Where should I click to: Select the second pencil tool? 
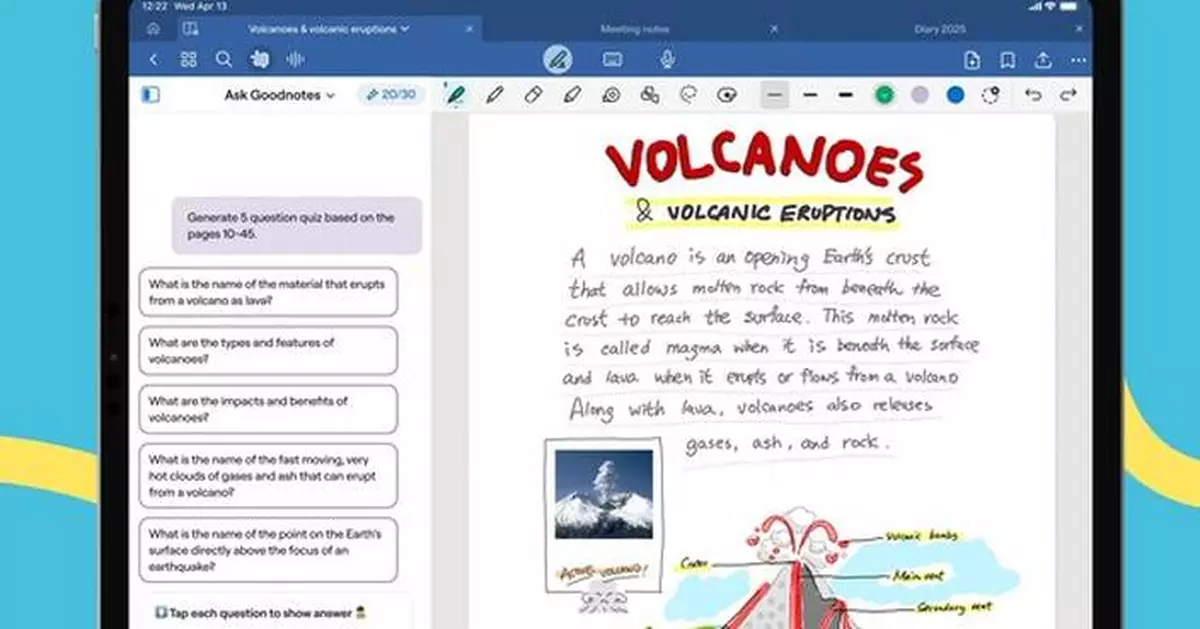click(494, 95)
